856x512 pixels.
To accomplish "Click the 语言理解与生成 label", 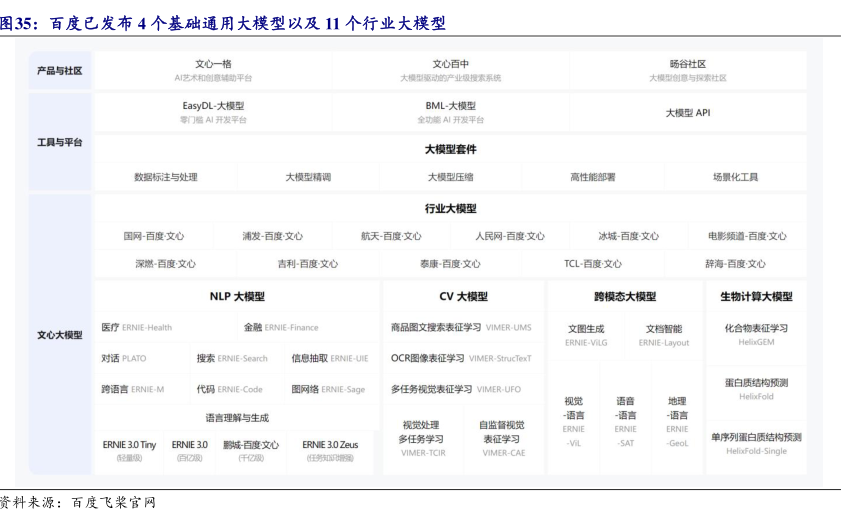I will click(x=237, y=418).
